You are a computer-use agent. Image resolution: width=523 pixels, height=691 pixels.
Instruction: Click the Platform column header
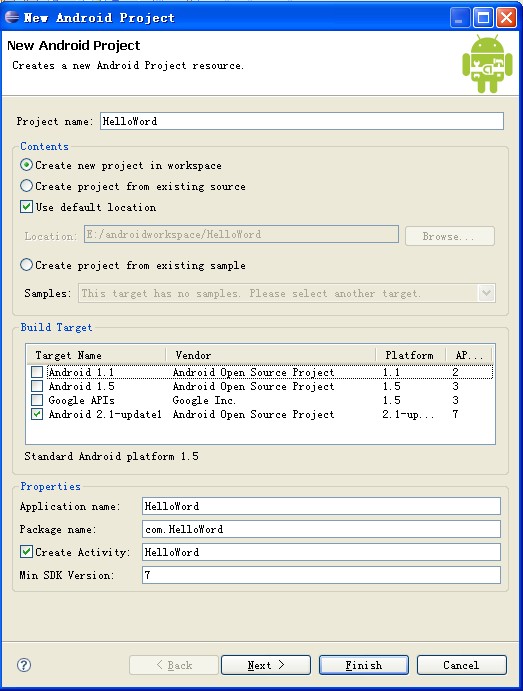click(x=410, y=355)
